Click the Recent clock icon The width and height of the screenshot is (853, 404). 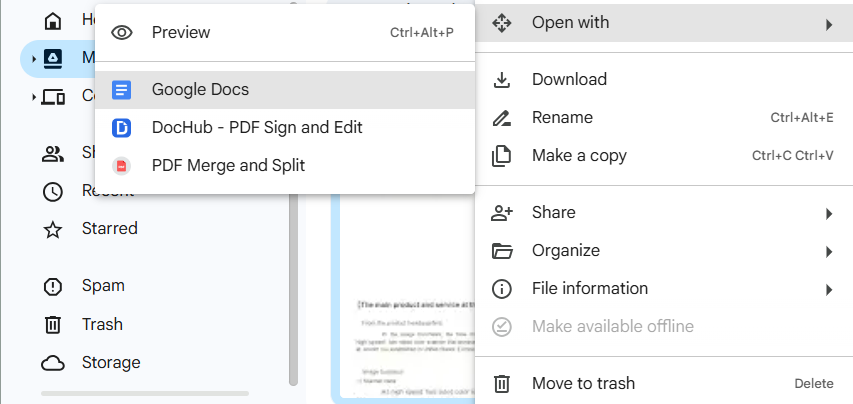pyautogui.click(x=53, y=192)
